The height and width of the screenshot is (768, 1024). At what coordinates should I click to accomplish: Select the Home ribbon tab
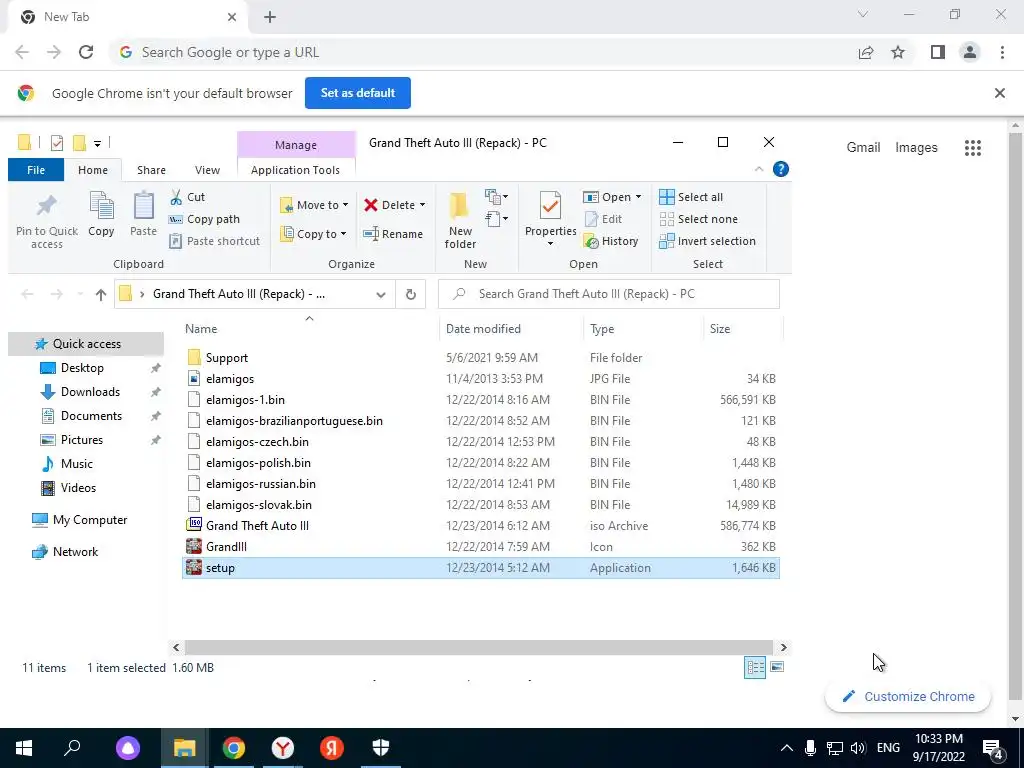point(93,170)
